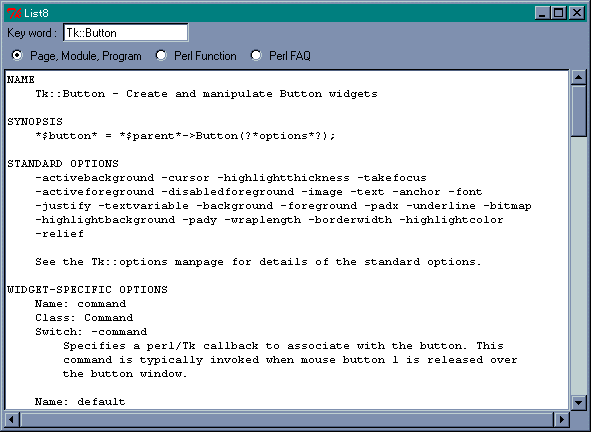Select the Page, Module, Program radio button
The image size is (591, 432).
click(x=17, y=55)
